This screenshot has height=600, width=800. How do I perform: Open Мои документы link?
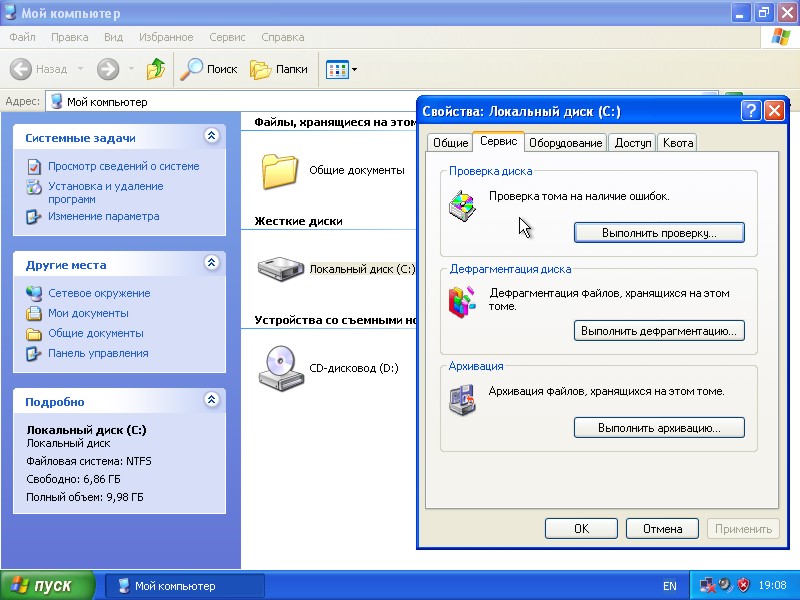pos(88,313)
